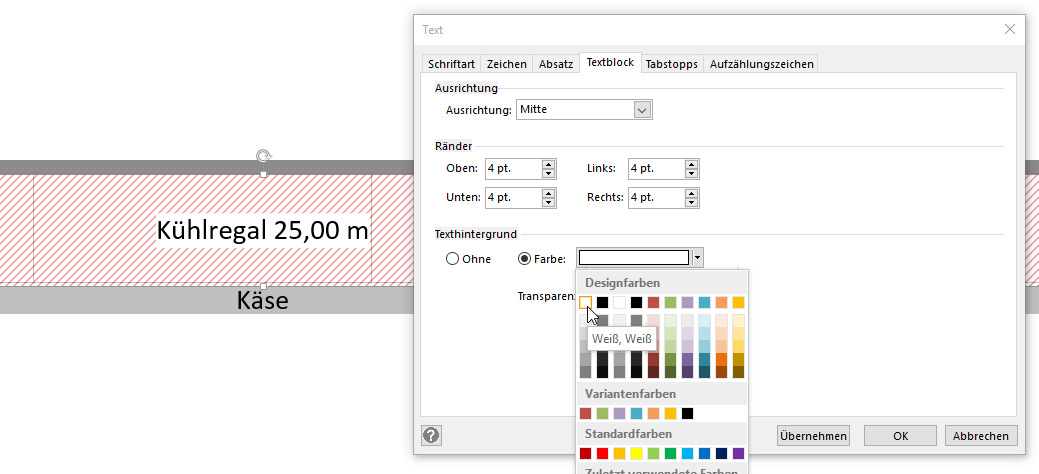1039x474 pixels.
Task: Select the Ohne radio button
Action: click(x=452, y=259)
